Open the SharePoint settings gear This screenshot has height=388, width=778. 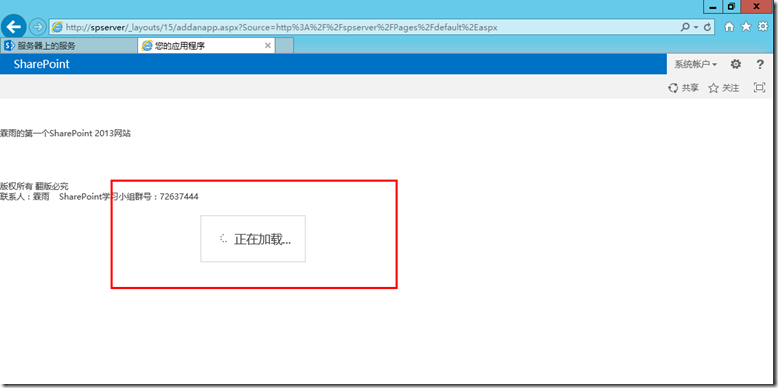coord(736,64)
